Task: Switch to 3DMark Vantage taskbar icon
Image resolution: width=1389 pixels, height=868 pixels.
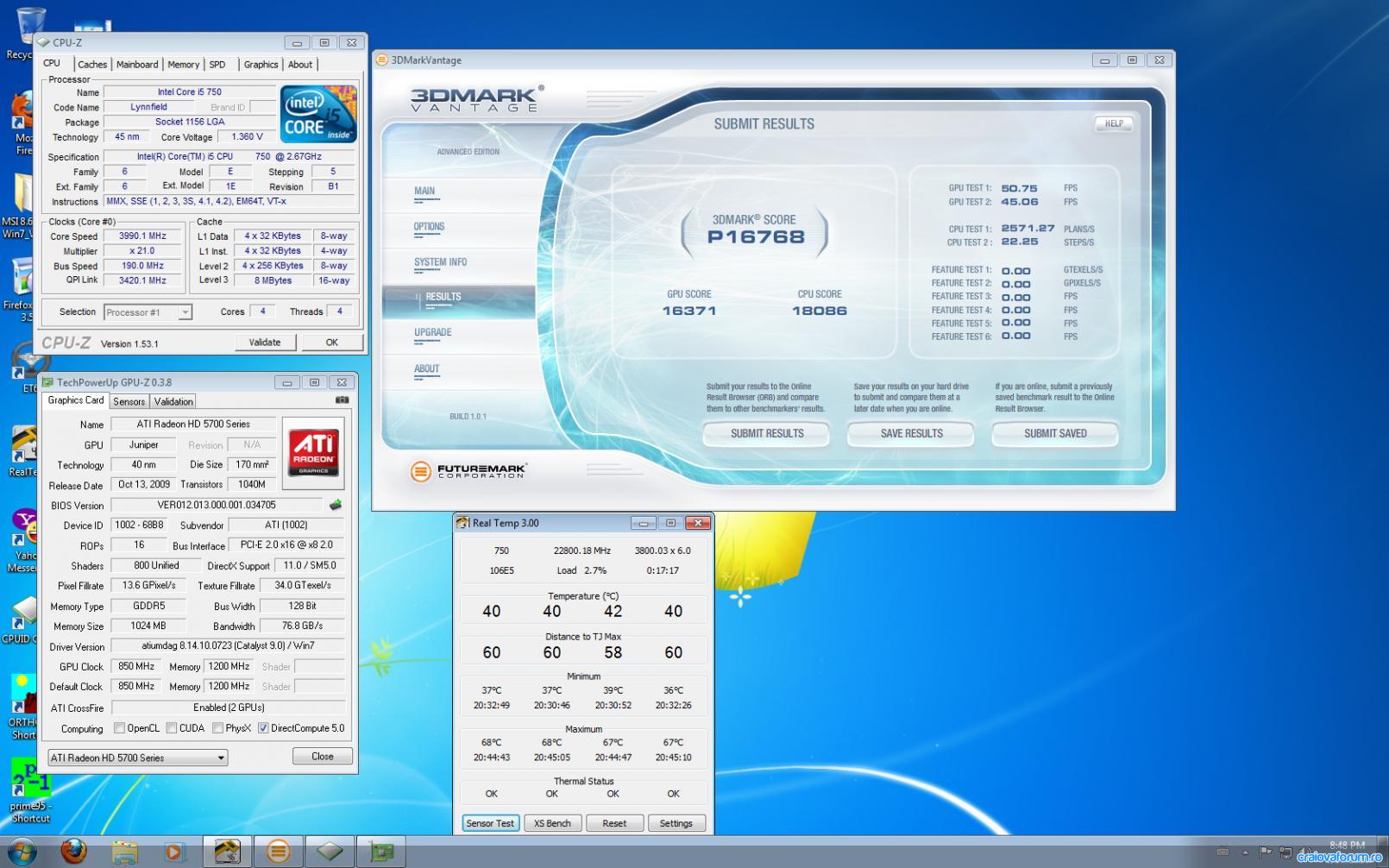Action: pos(278,852)
